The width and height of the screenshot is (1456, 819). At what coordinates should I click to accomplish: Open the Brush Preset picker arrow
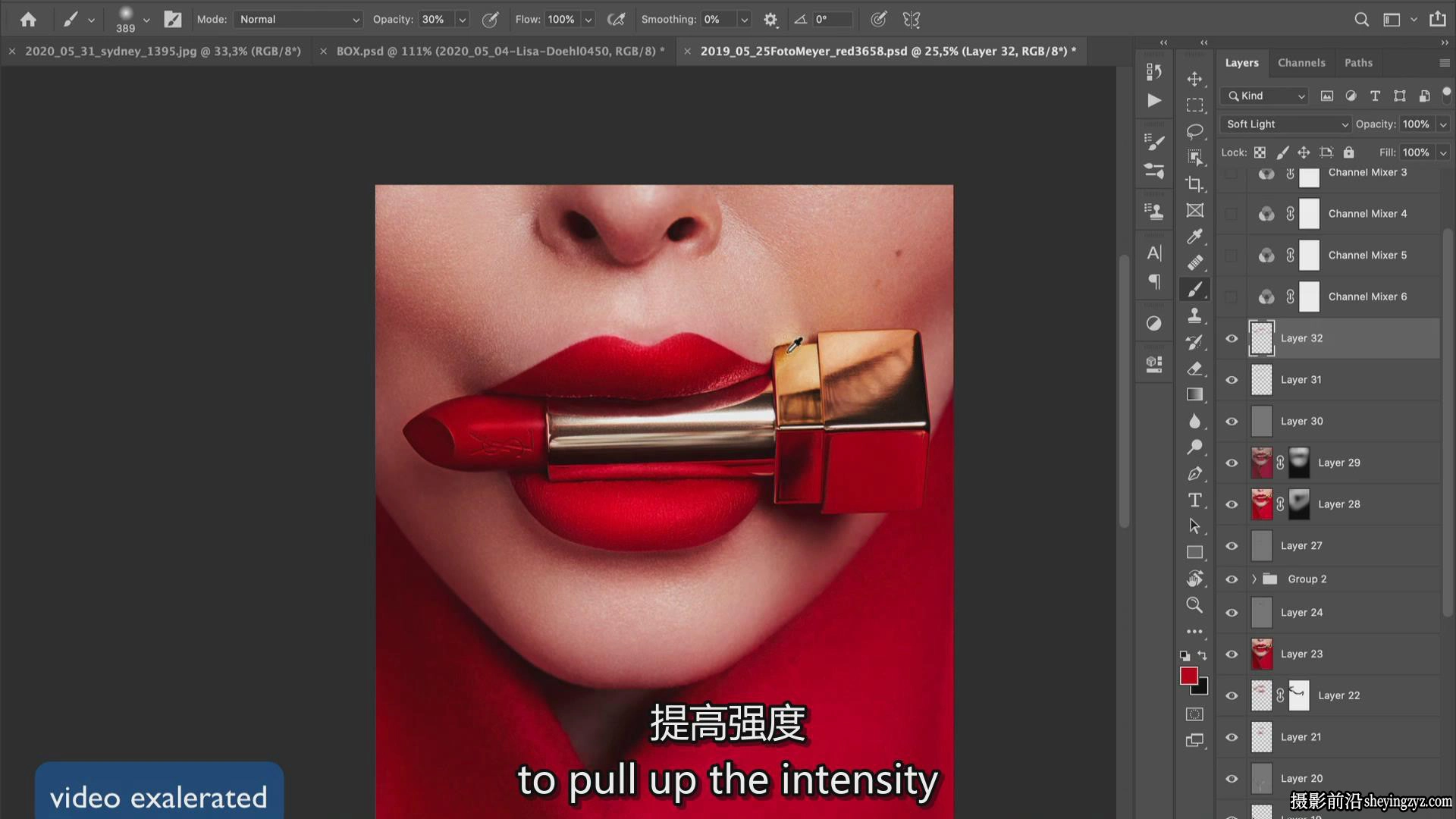click(x=146, y=20)
